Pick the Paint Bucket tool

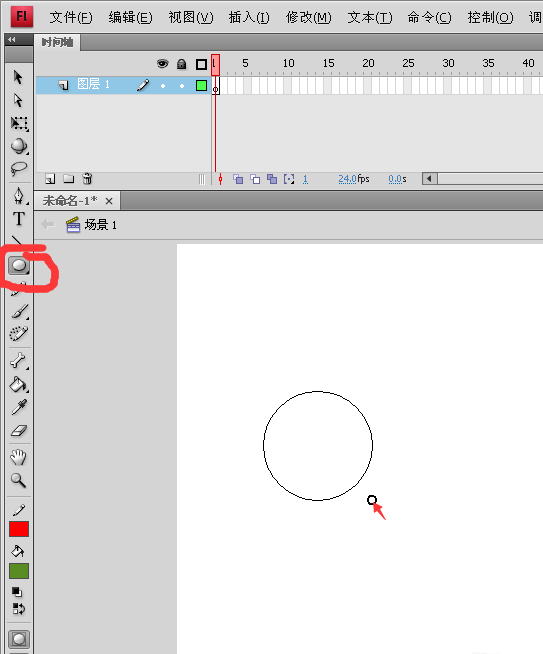click(x=19, y=385)
